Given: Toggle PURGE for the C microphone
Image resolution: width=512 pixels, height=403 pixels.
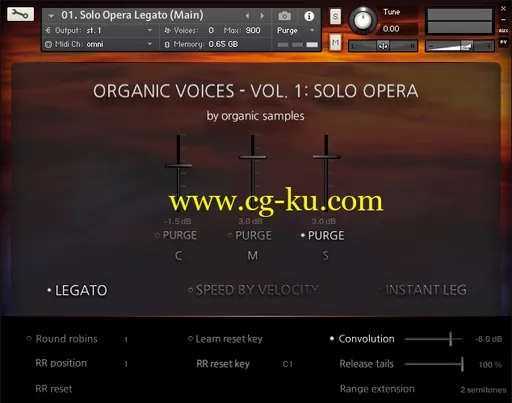Looking at the screenshot, I should pos(176,235).
